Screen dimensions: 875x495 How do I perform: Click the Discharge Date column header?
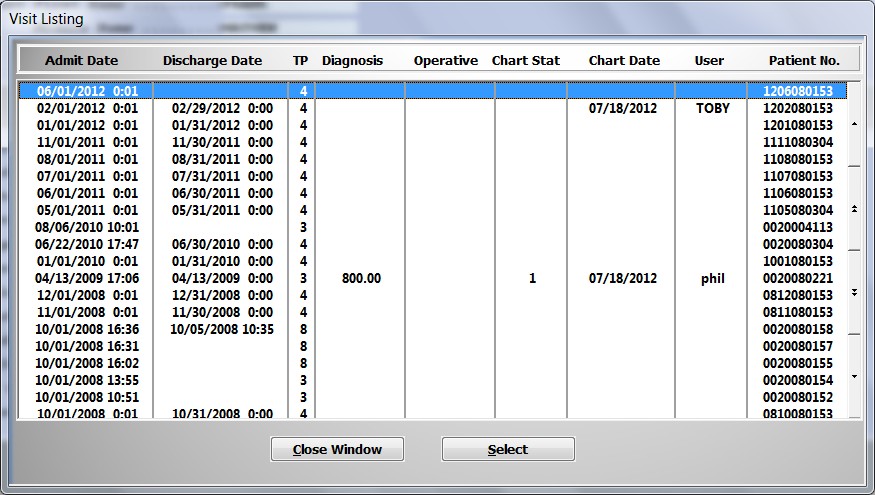click(213, 60)
